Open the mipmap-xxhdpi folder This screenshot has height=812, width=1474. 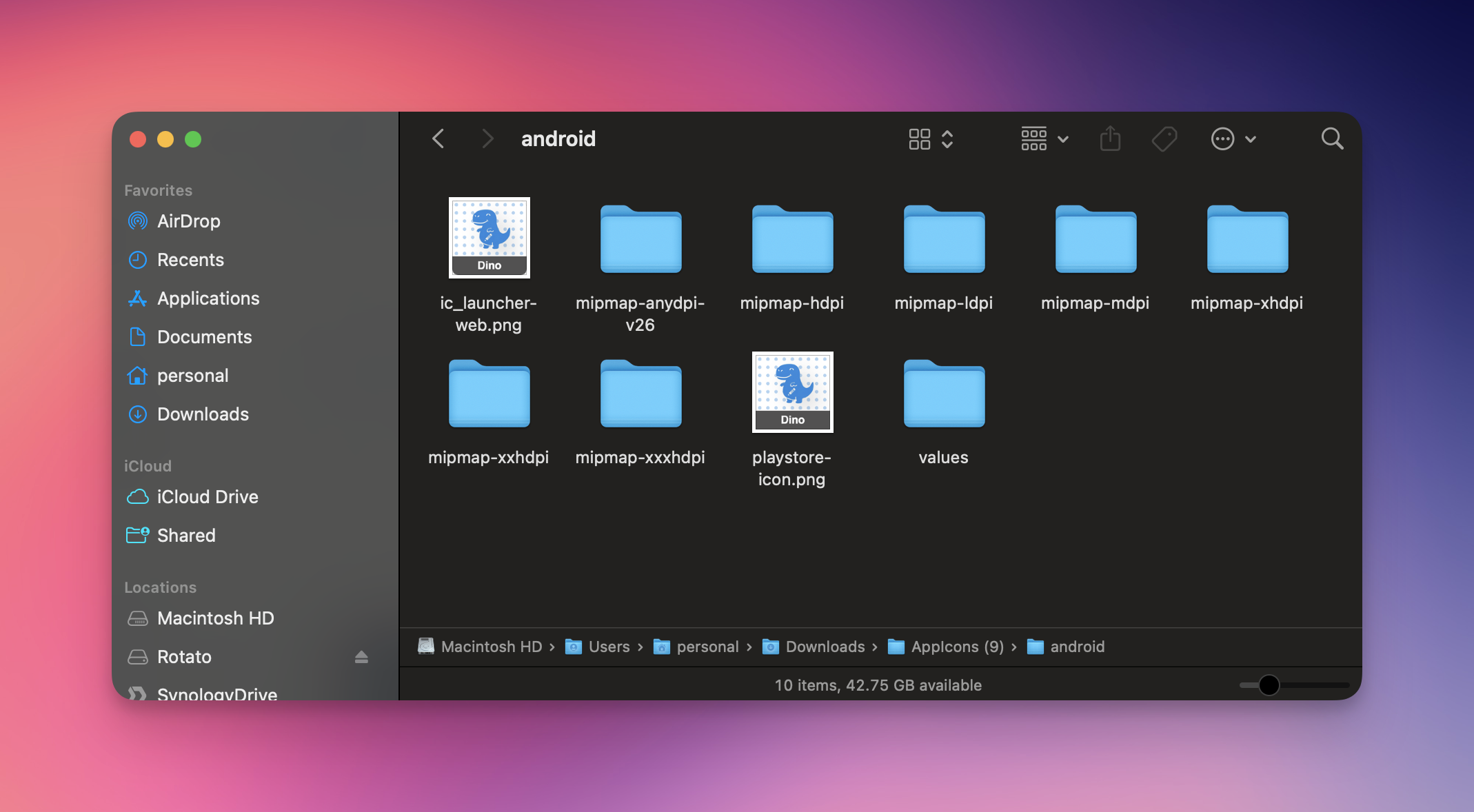489,394
